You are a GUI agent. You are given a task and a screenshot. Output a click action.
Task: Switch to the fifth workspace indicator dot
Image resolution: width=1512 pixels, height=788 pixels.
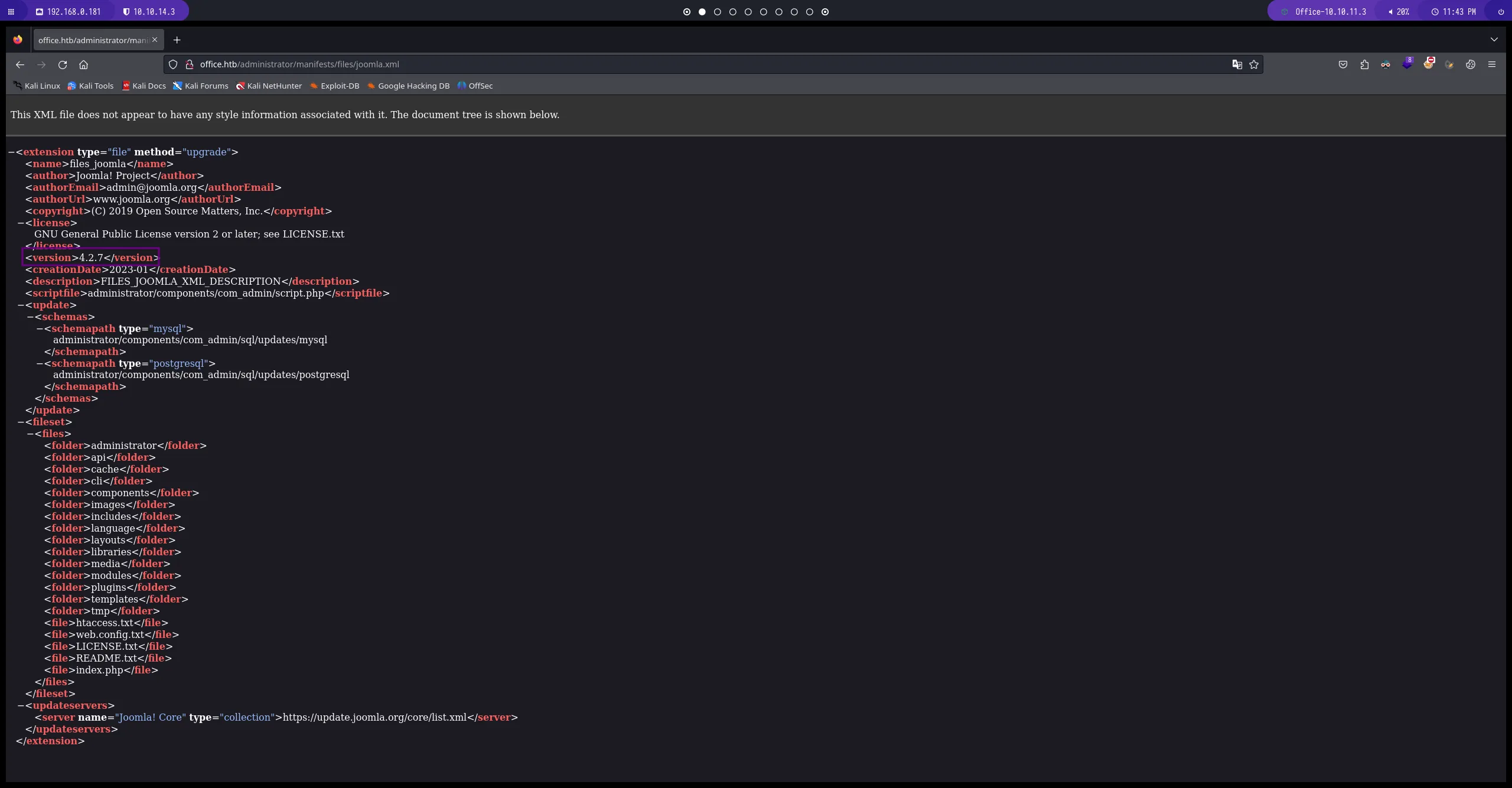tap(748, 12)
